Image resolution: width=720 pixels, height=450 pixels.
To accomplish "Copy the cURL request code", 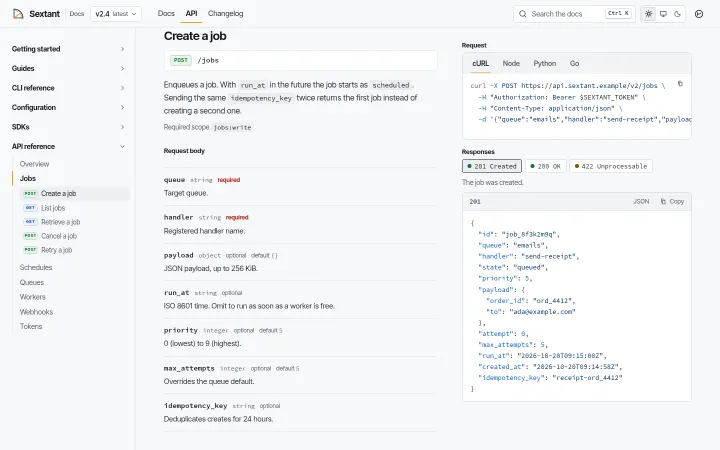I will [x=680, y=84].
